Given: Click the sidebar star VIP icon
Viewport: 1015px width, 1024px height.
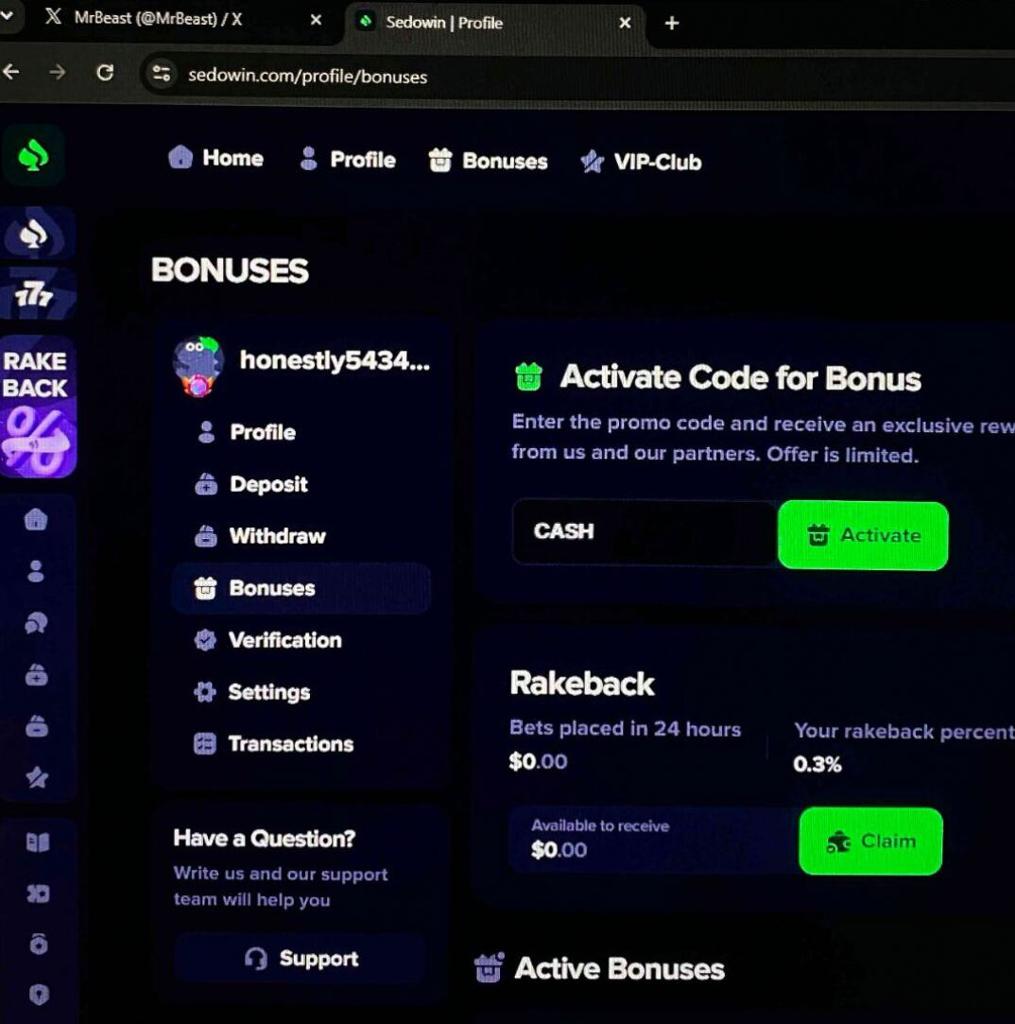Looking at the screenshot, I should (37, 777).
